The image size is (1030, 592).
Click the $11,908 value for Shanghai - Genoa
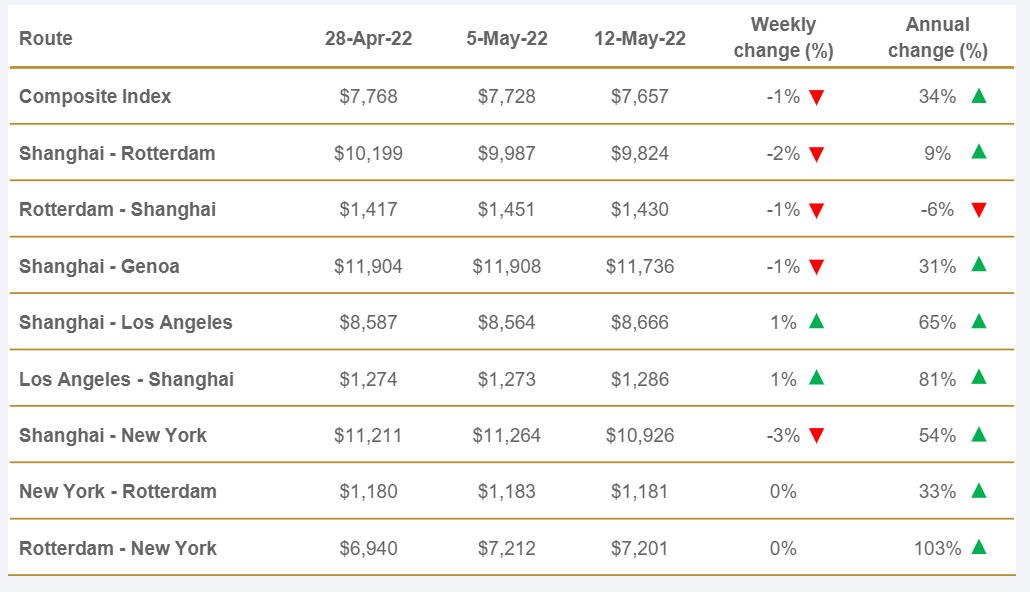506,266
